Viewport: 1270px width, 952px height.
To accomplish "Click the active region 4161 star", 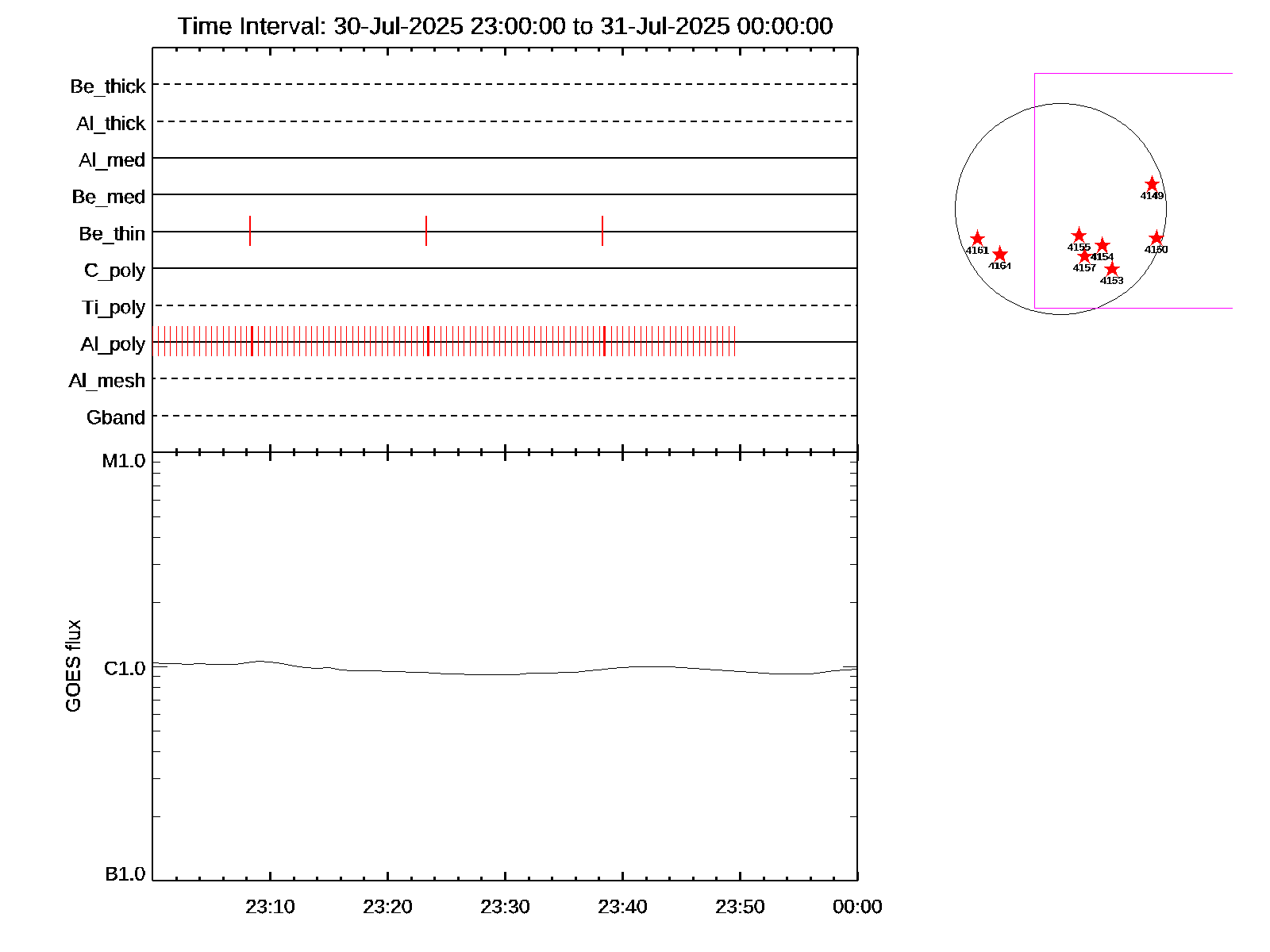I will click(977, 239).
